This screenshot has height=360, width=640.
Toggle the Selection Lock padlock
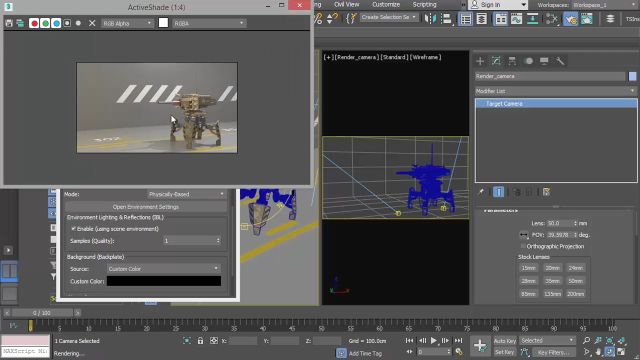pyautogui.click(x=200, y=341)
